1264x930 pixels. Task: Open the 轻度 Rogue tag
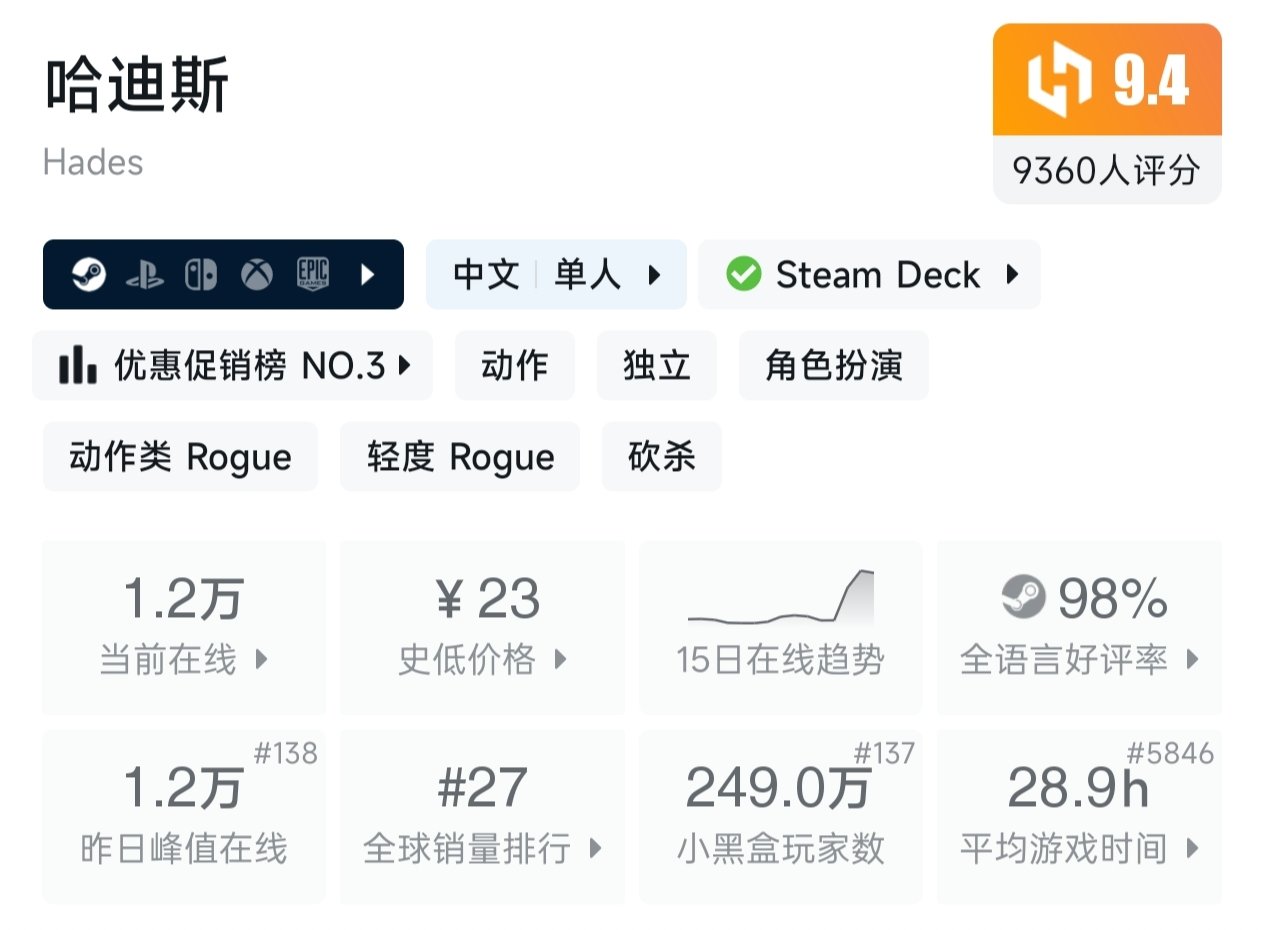coord(460,457)
